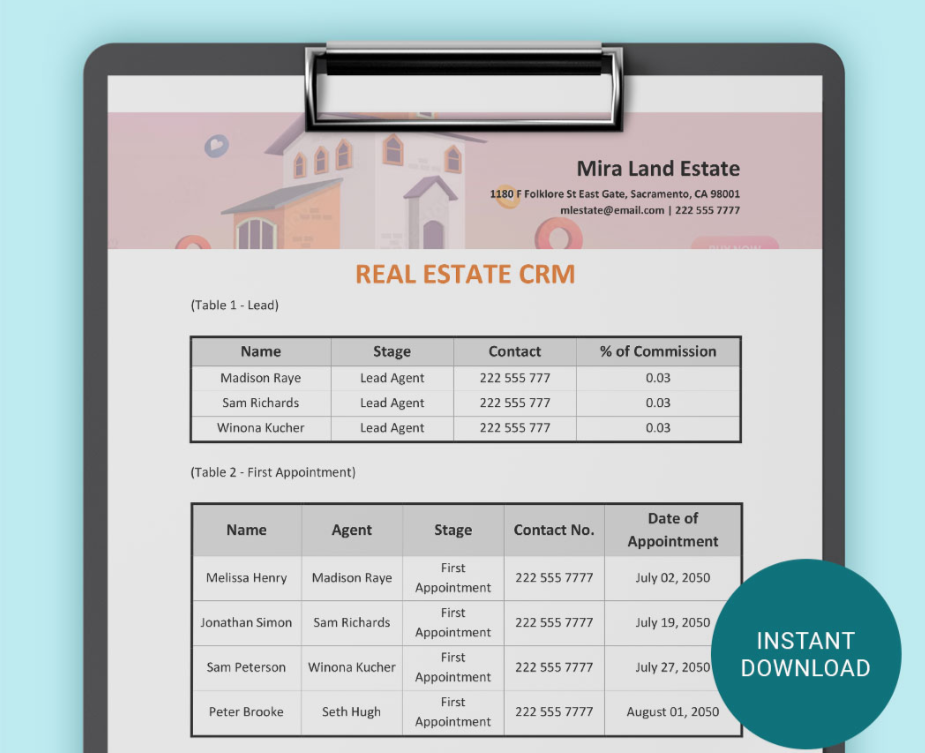The width and height of the screenshot is (925, 753).
Task: Click the Lead Agent cell in Sam Richards' lead row
Action: point(392,403)
